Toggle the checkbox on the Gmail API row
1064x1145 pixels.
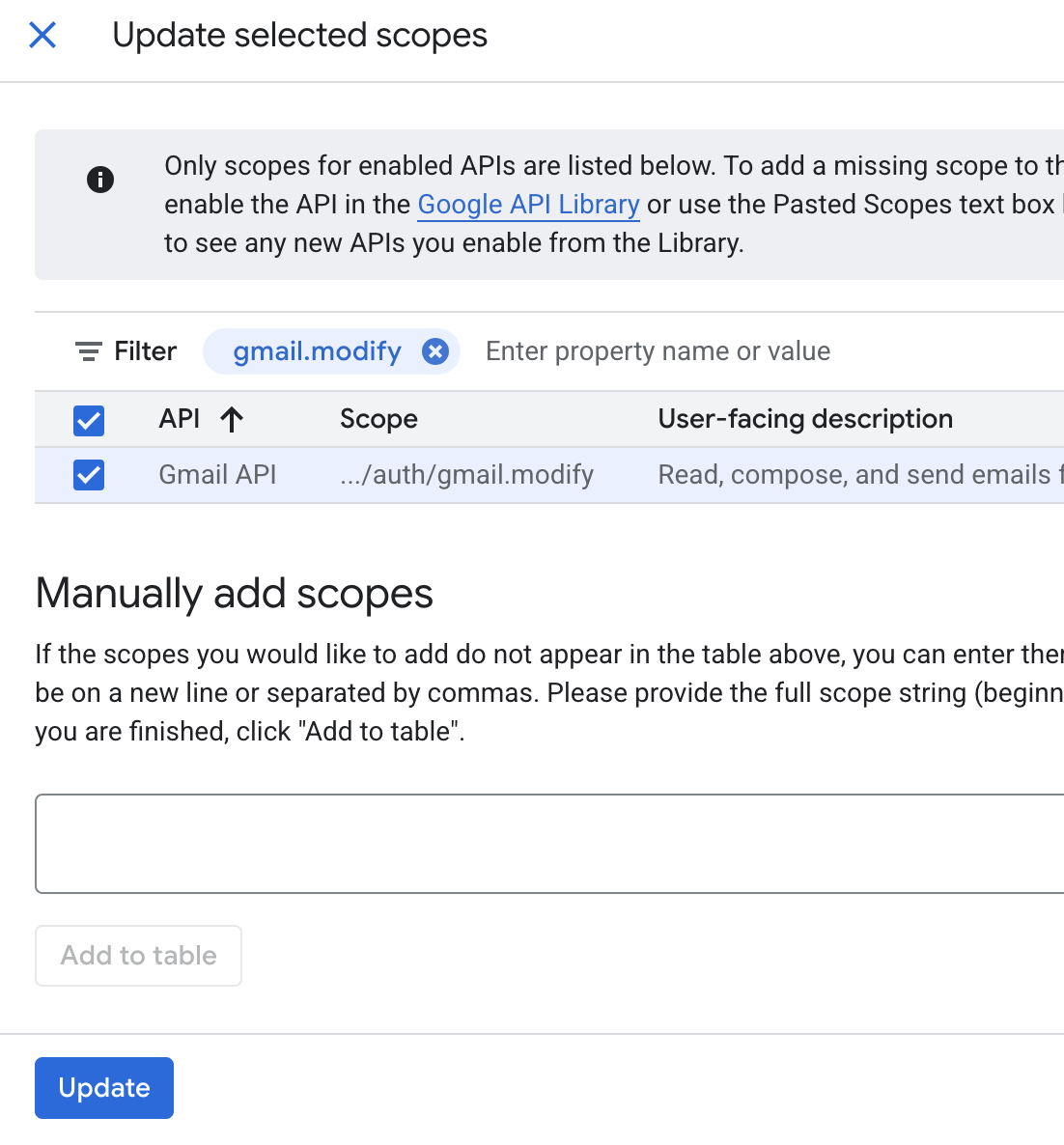click(x=88, y=475)
